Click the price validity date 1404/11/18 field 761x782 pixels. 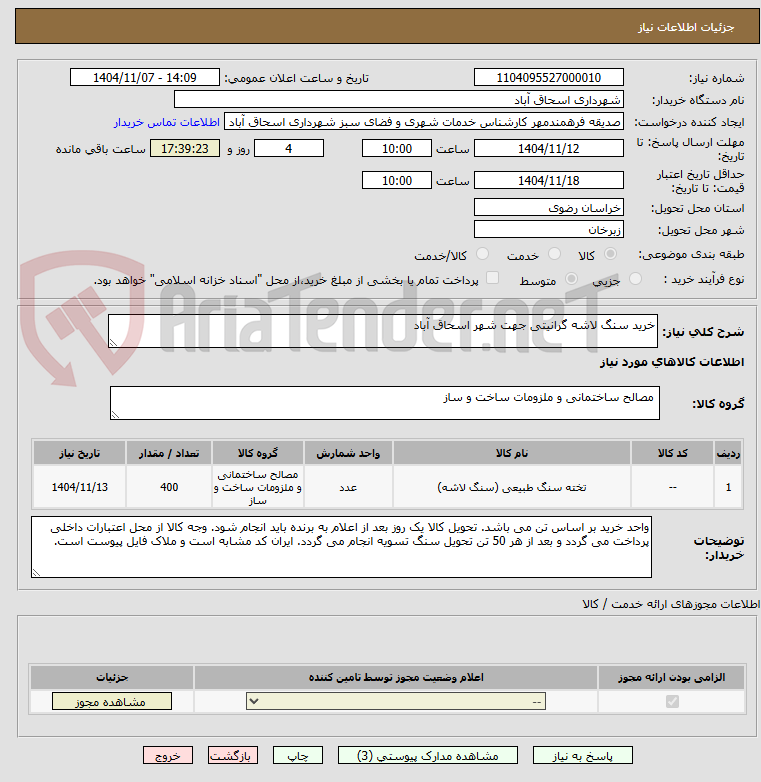coord(549,181)
